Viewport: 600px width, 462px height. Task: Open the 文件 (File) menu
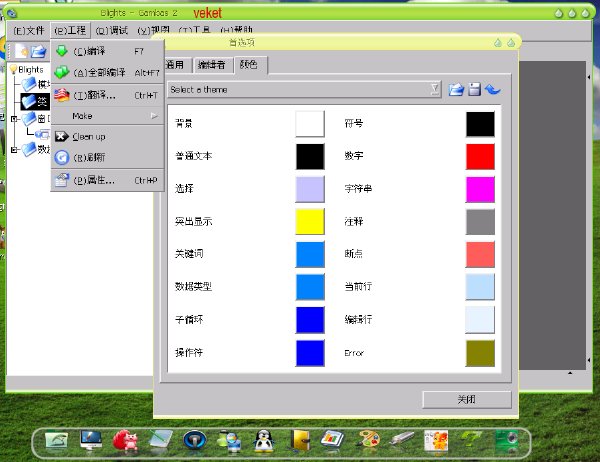click(29, 30)
